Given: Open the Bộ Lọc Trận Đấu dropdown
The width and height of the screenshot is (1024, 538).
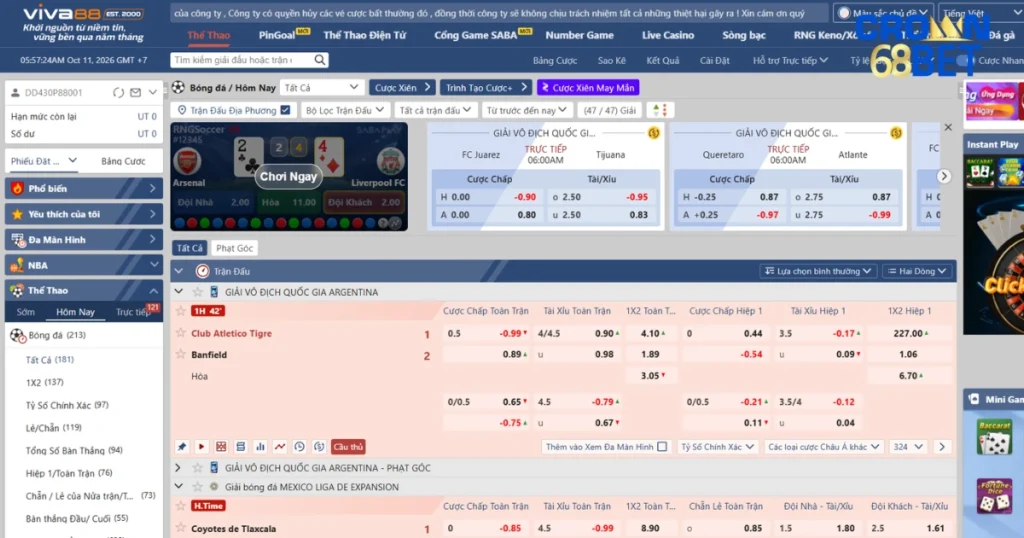Looking at the screenshot, I should click(344, 110).
